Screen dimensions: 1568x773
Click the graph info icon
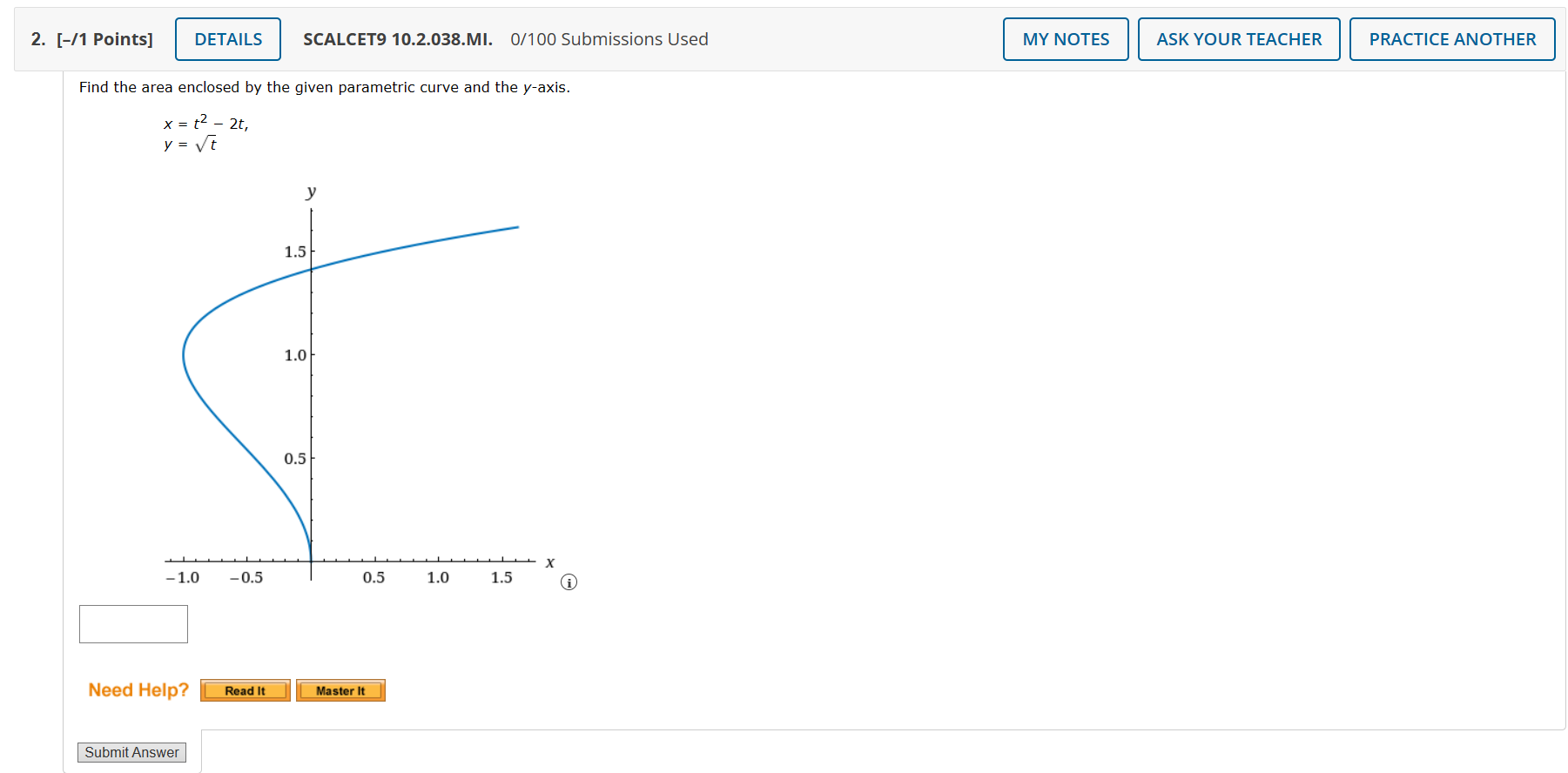[x=569, y=581]
